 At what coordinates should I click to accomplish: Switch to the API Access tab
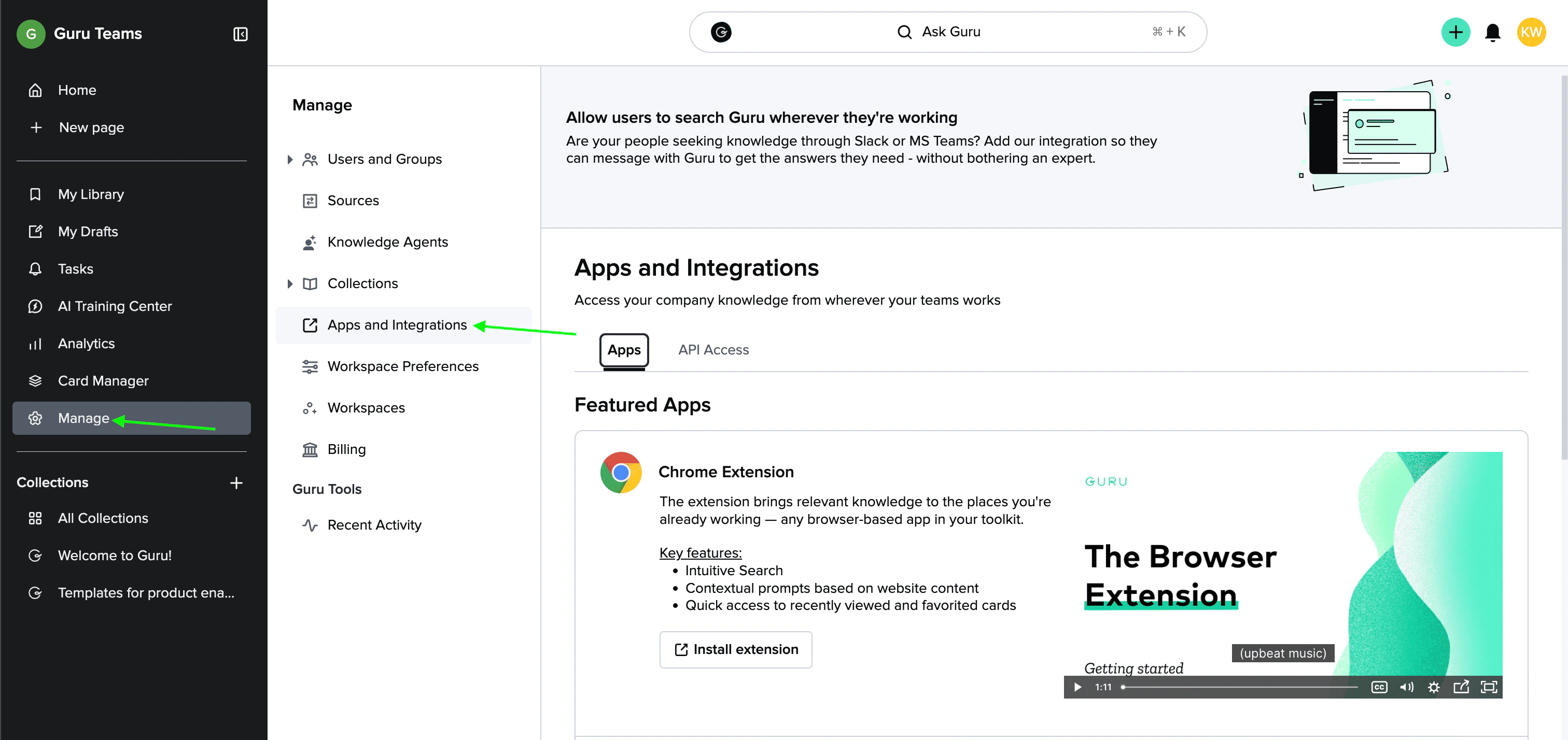tap(713, 350)
